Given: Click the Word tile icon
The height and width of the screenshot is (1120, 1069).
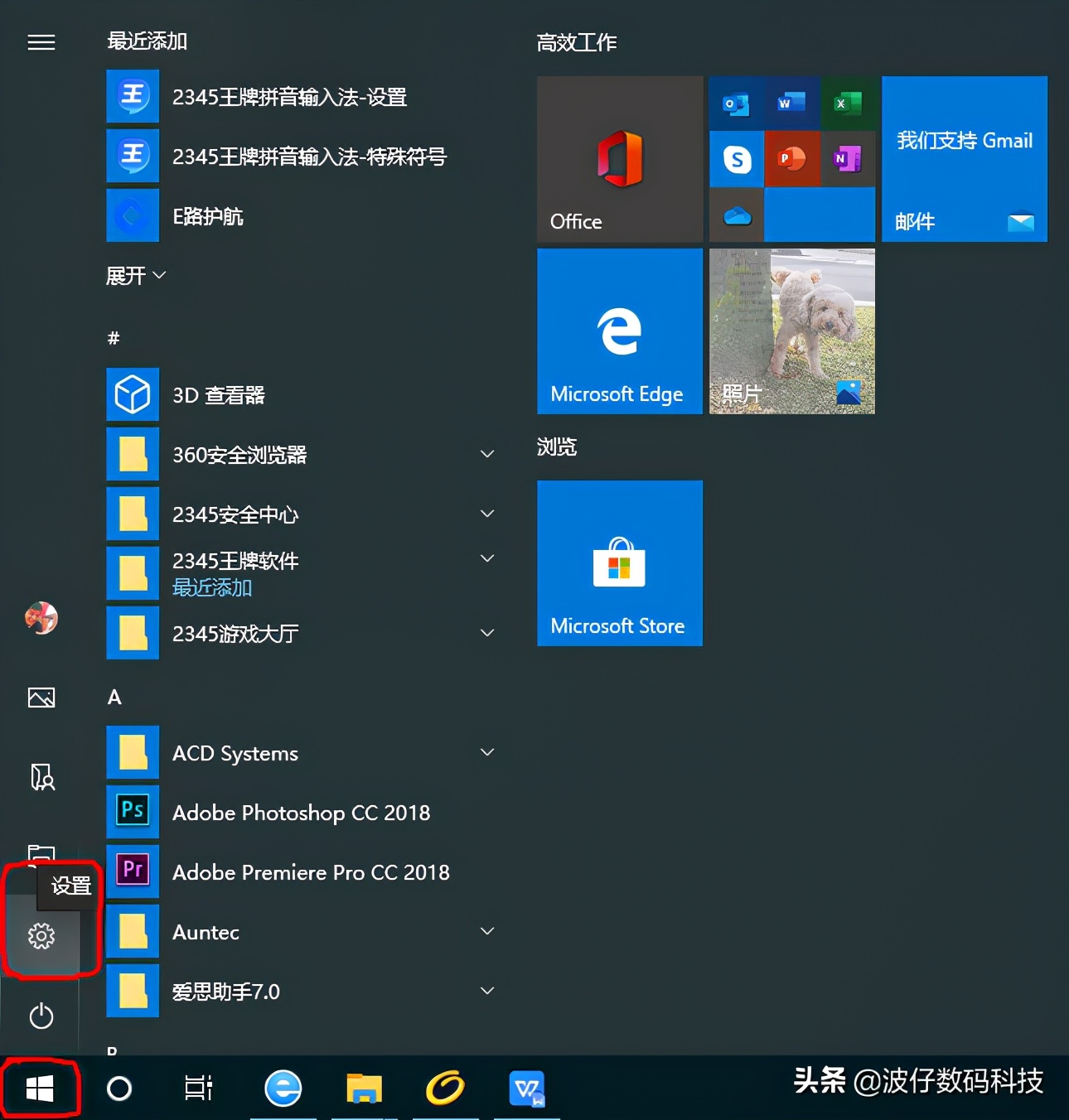Looking at the screenshot, I should click(x=791, y=104).
